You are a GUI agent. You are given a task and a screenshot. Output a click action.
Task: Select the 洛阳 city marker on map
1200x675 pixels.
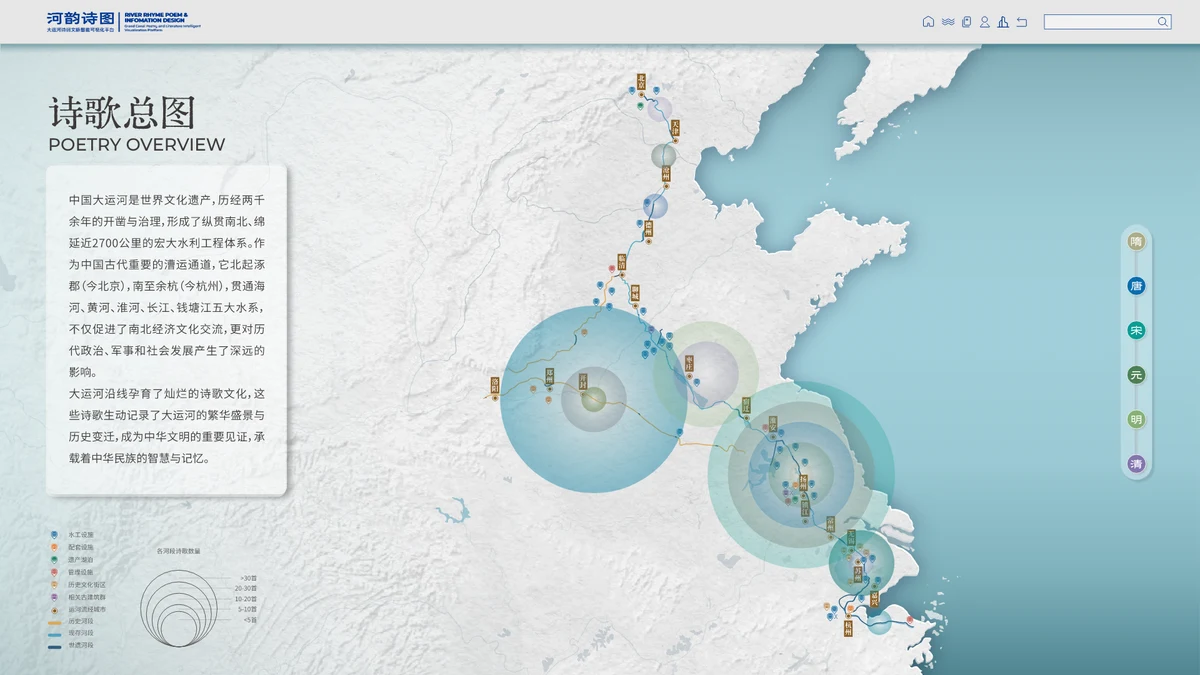pos(494,386)
